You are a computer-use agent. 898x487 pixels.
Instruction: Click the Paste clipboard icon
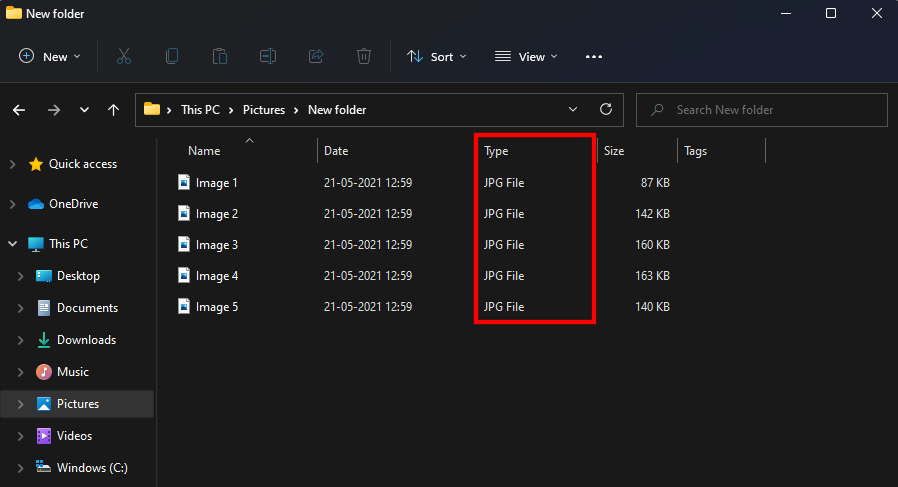pos(220,57)
